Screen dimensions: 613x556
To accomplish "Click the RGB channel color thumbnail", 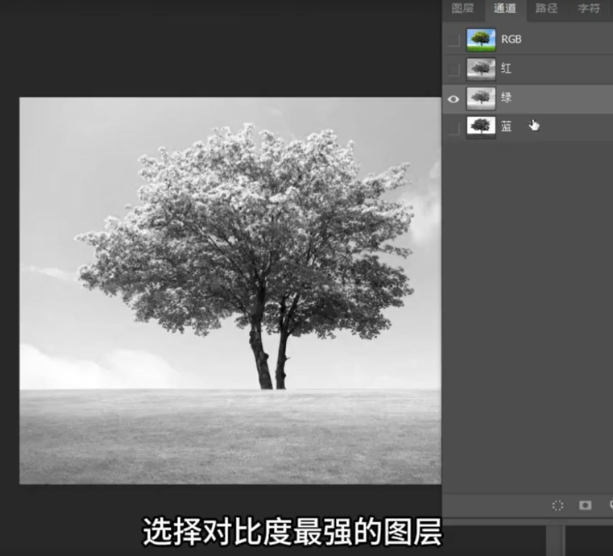I will [x=481, y=40].
